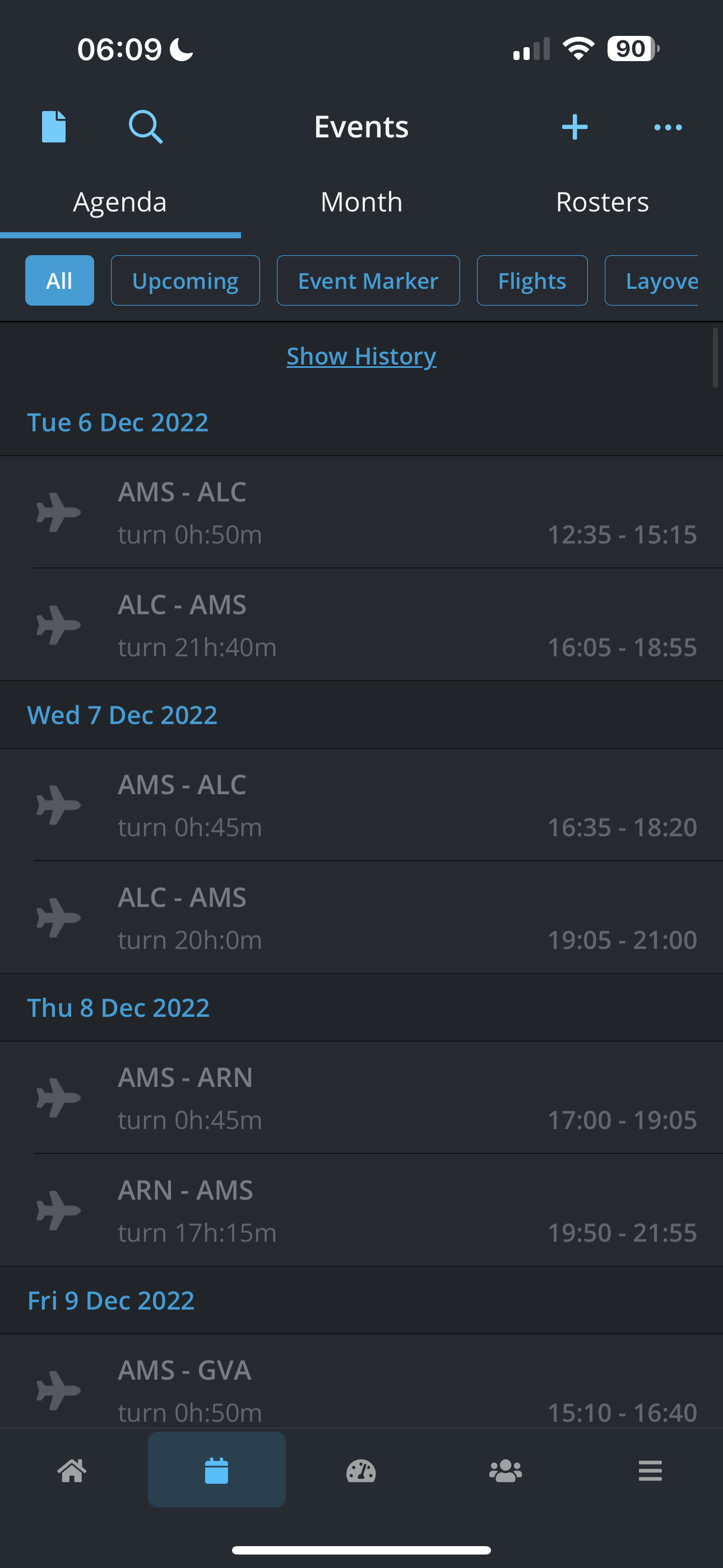The height and width of the screenshot is (1568, 723).
Task: Toggle the Event Marker filter
Action: coord(368,280)
